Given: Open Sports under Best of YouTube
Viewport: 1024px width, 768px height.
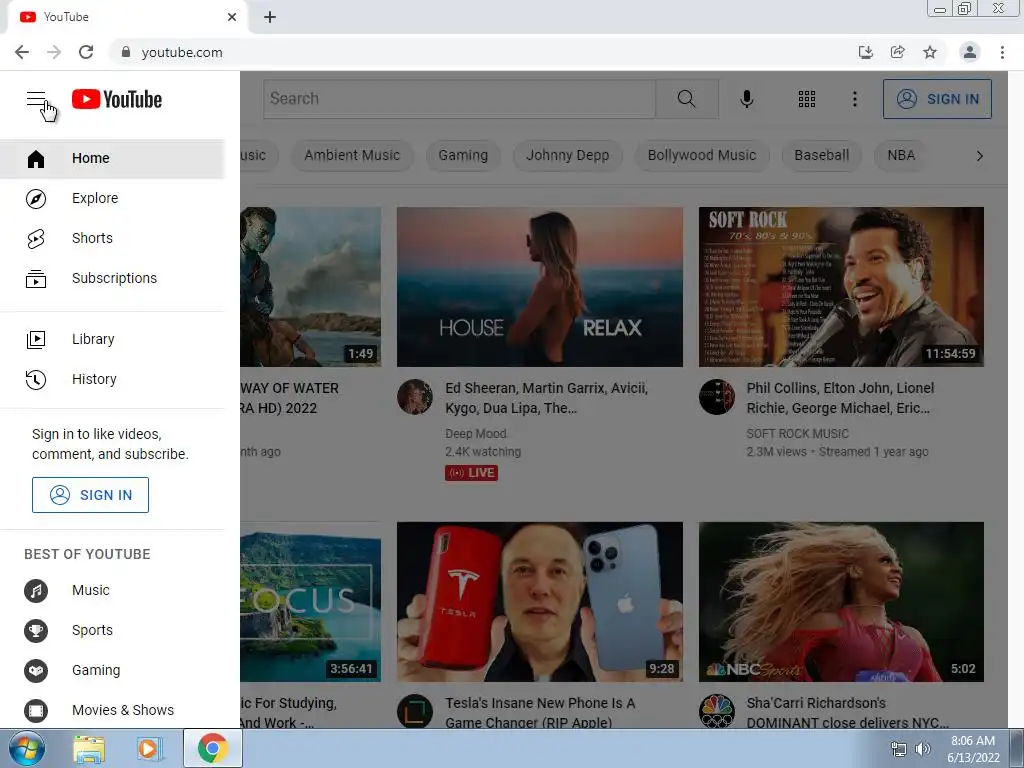Looking at the screenshot, I should 112,630.
